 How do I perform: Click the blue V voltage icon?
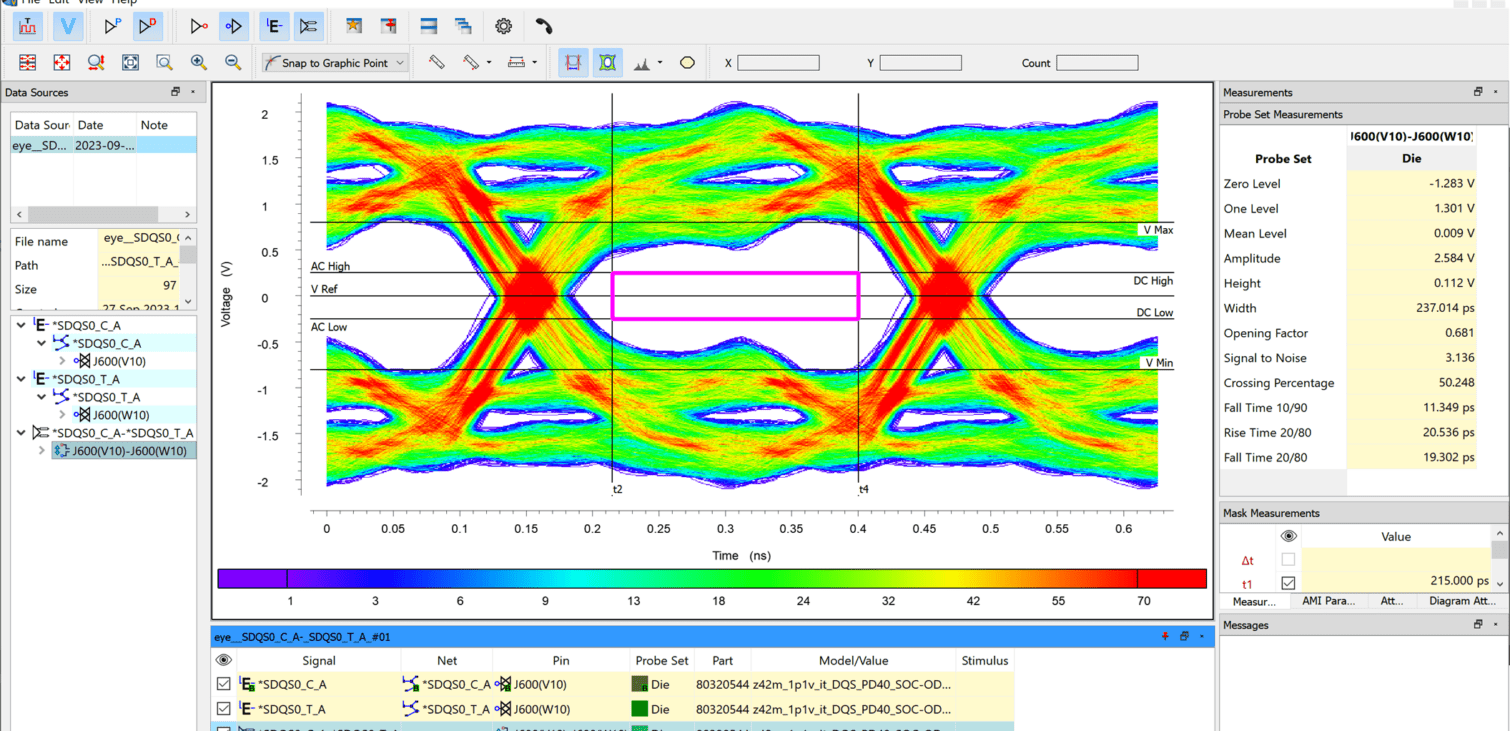coord(68,26)
